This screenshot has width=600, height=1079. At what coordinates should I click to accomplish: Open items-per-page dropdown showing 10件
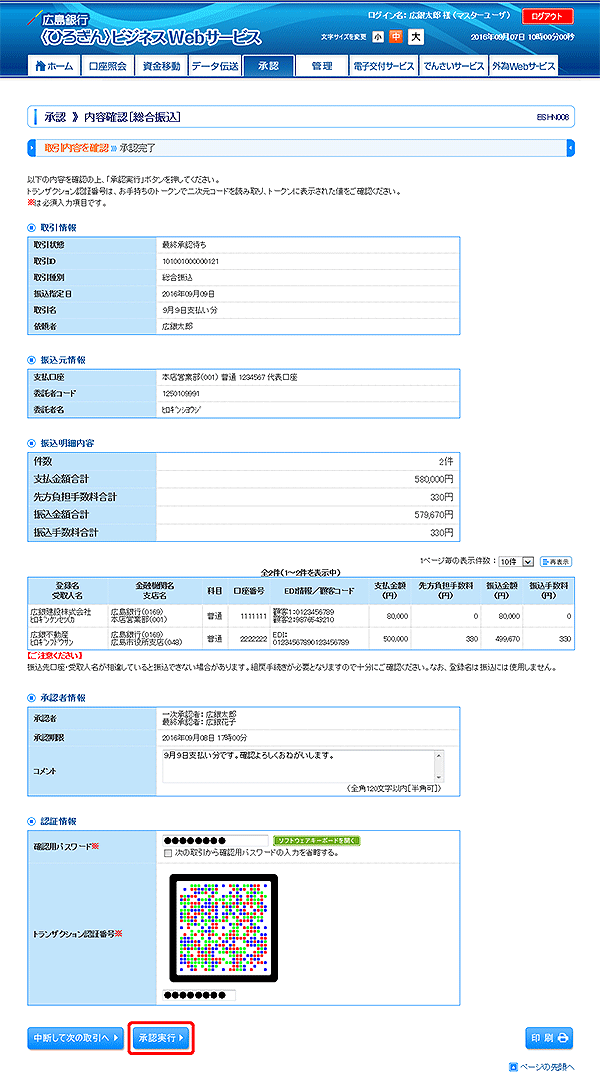[516, 562]
